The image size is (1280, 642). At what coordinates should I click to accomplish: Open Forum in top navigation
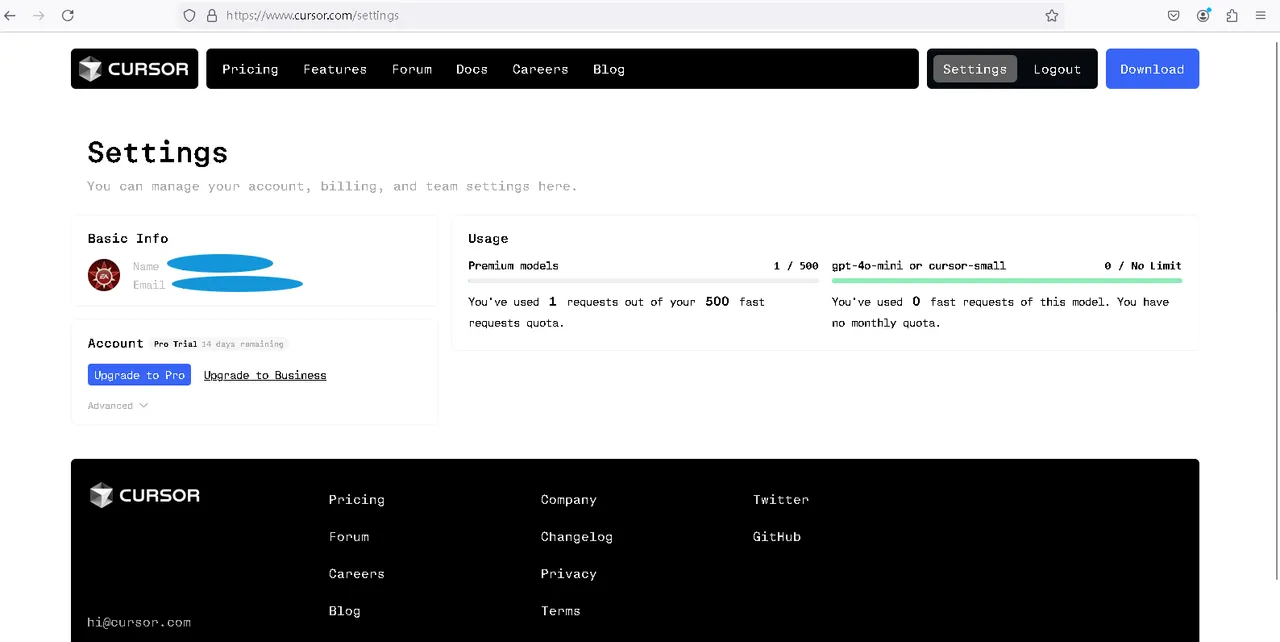(x=412, y=69)
